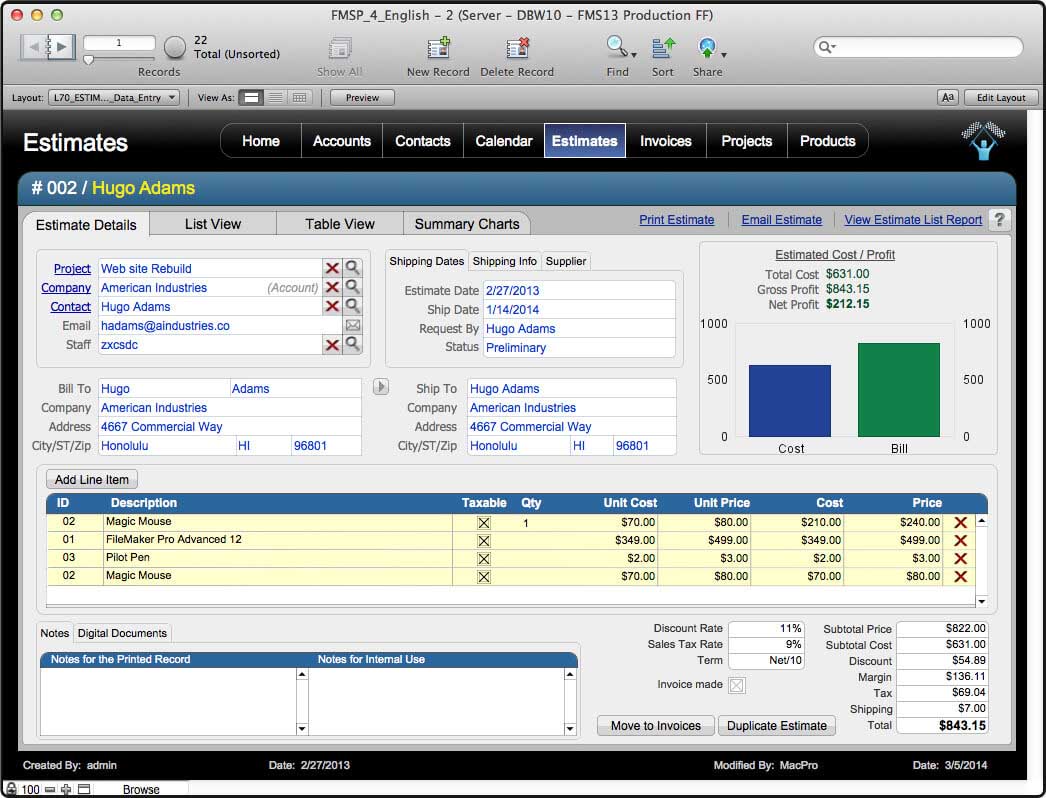Click the Share toolbar icon
Screen dimensions: 1046x798
(706, 48)
